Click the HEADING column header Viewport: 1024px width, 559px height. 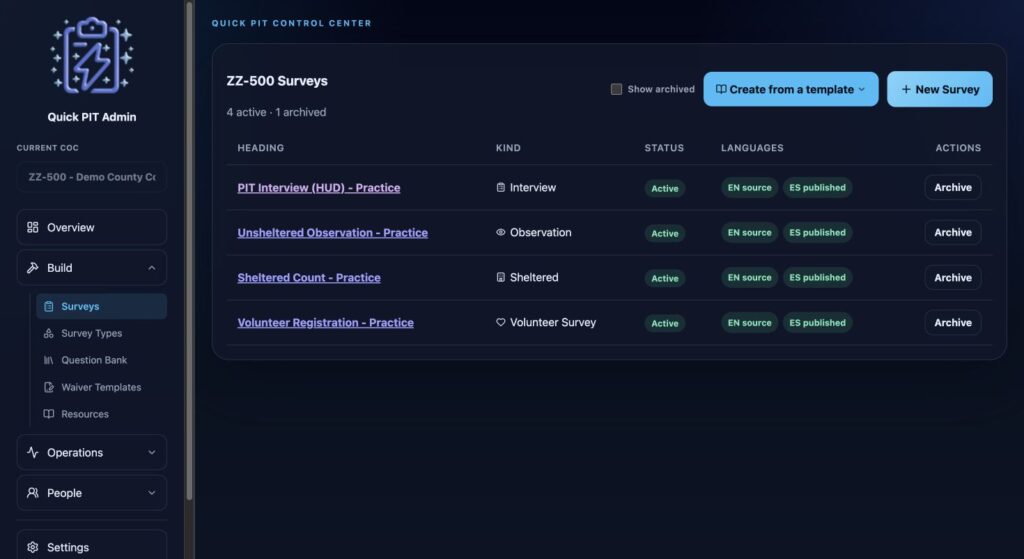(x=261, y=148)
